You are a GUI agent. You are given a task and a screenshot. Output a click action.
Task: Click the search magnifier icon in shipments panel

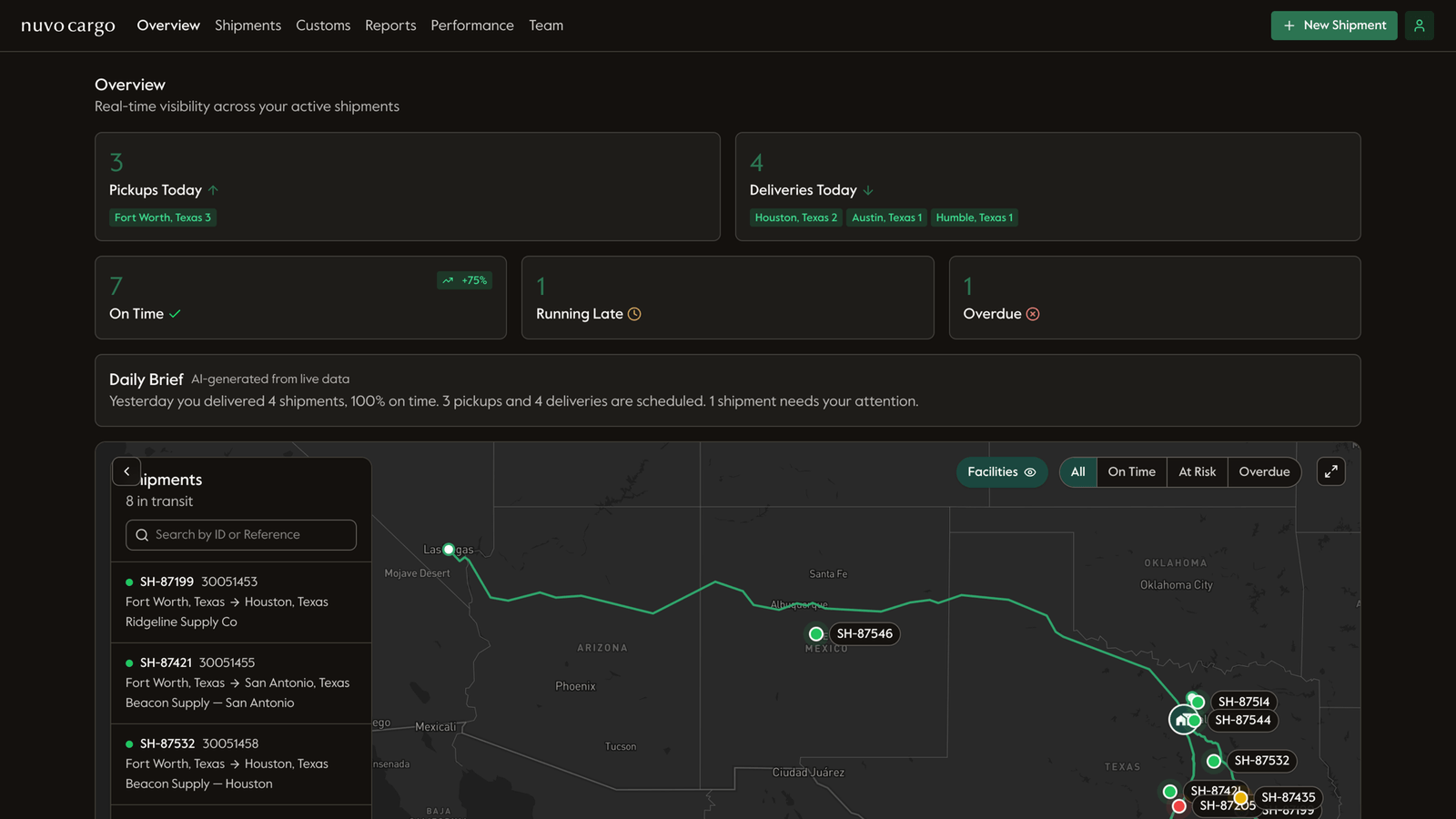[142, 535]
